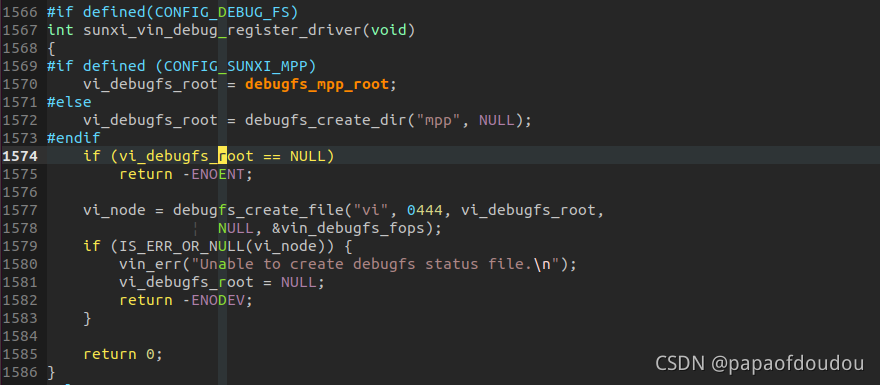Click -ENOENT return value

pos(213,174)
